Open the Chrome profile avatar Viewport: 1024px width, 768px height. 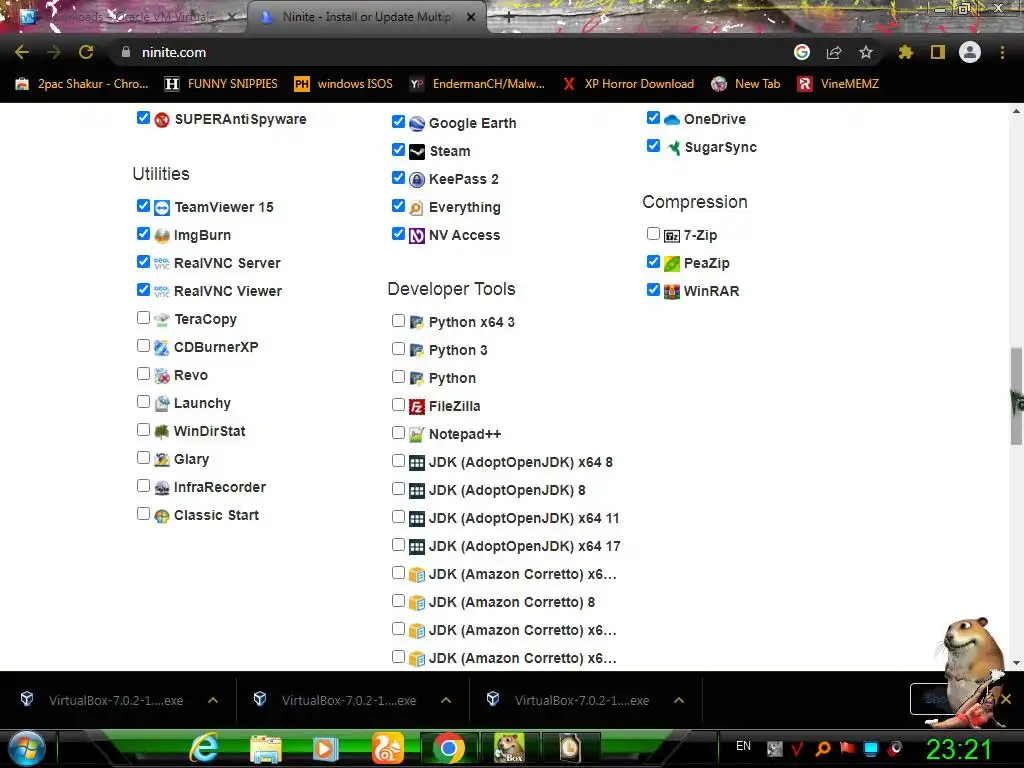[x=970, y=52]
